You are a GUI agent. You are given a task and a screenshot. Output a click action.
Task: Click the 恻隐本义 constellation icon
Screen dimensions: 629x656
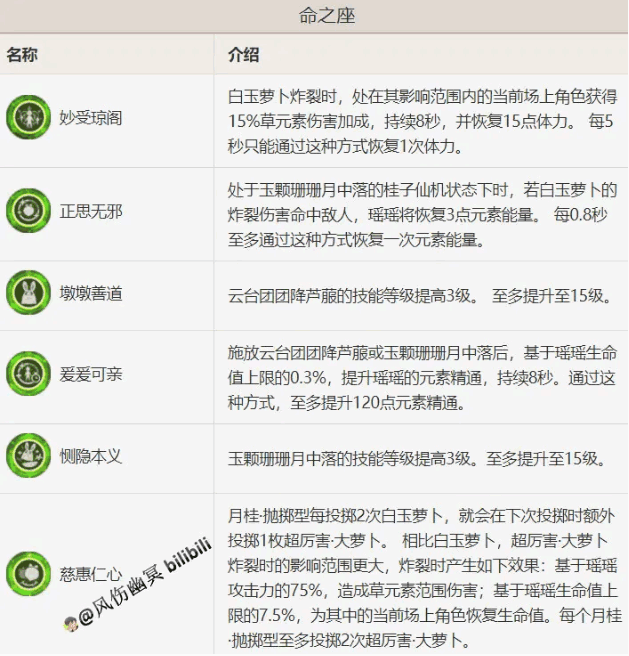pyautogui.click(x=28, y=456)
